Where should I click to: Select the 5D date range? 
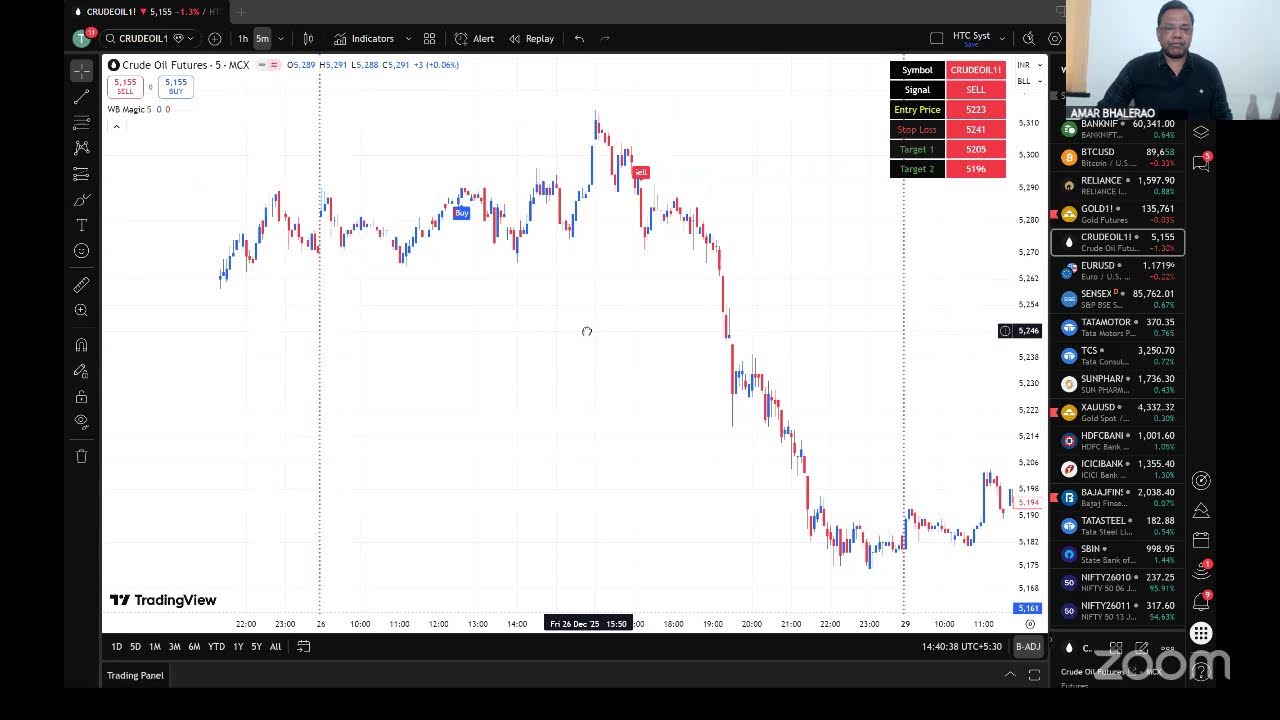pyautogui.click(x=135, y=647)
